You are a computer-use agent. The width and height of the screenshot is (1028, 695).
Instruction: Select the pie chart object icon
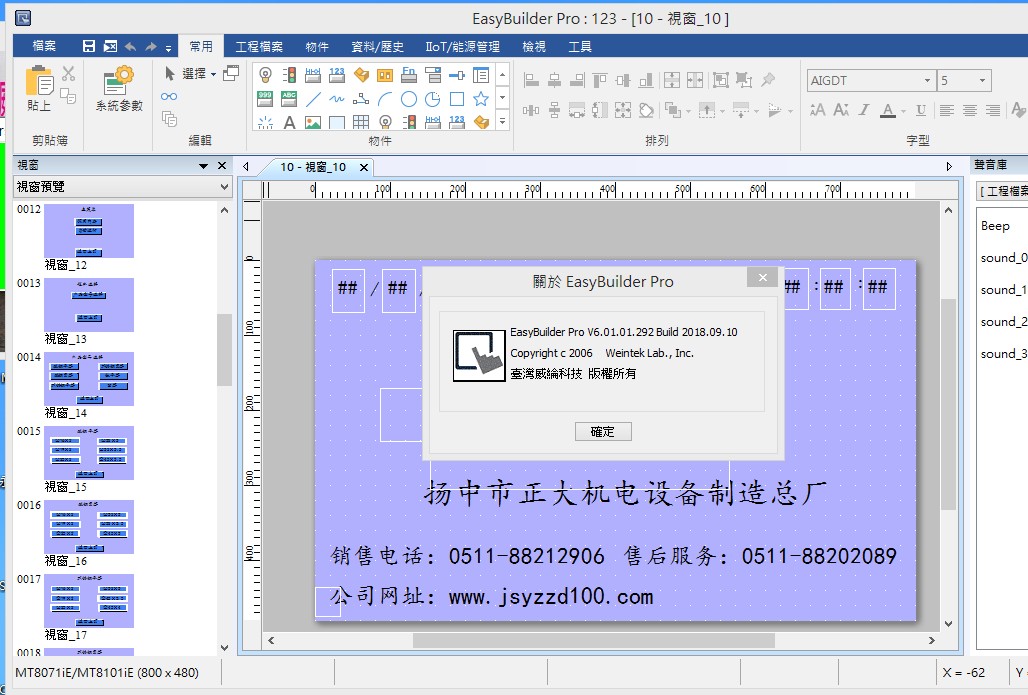(x=433, y=99)
